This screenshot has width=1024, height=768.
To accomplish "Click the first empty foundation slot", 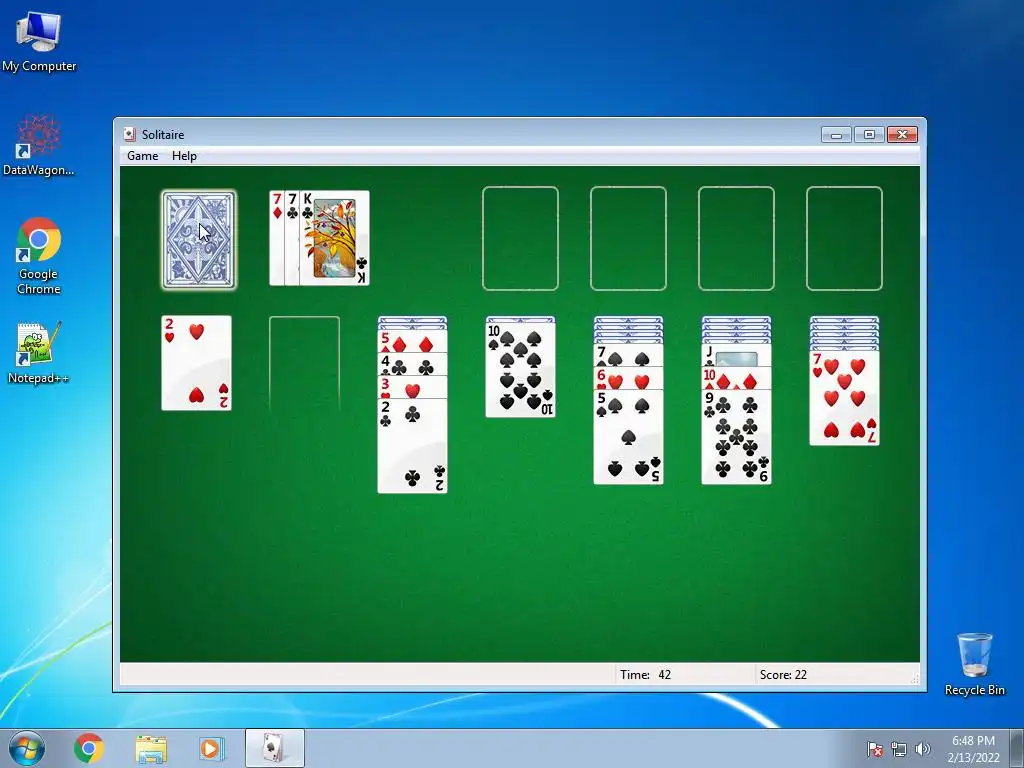I will tap(520, 238).
